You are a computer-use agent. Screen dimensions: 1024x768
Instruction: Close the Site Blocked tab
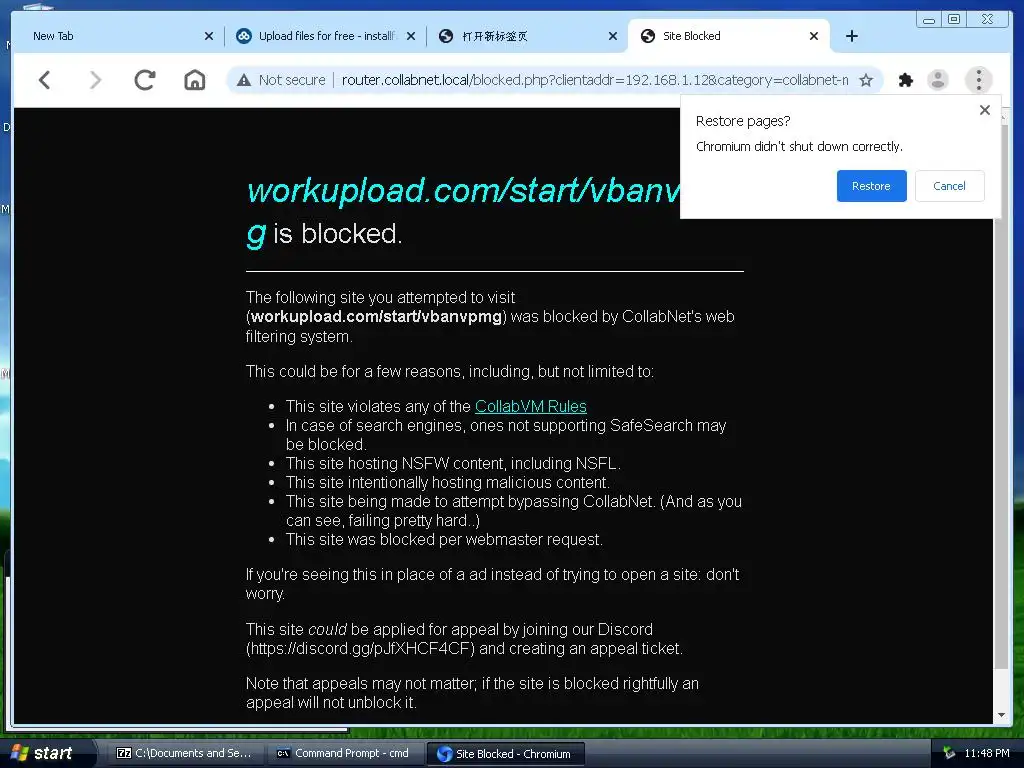[x=814, y=36]
